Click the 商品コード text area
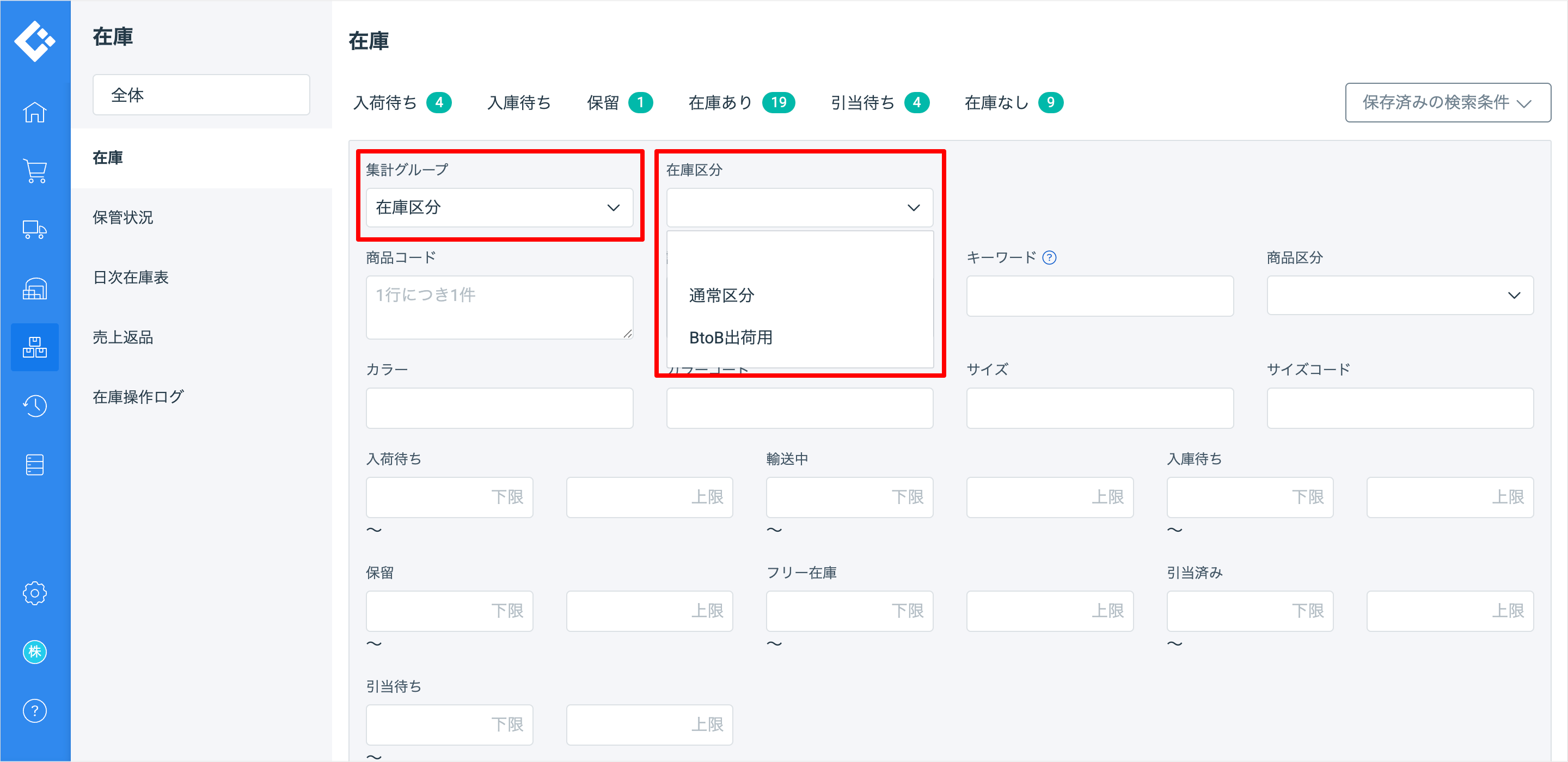Image resolution: width=1568 pixels, height=762 pixels. (499, 308)
